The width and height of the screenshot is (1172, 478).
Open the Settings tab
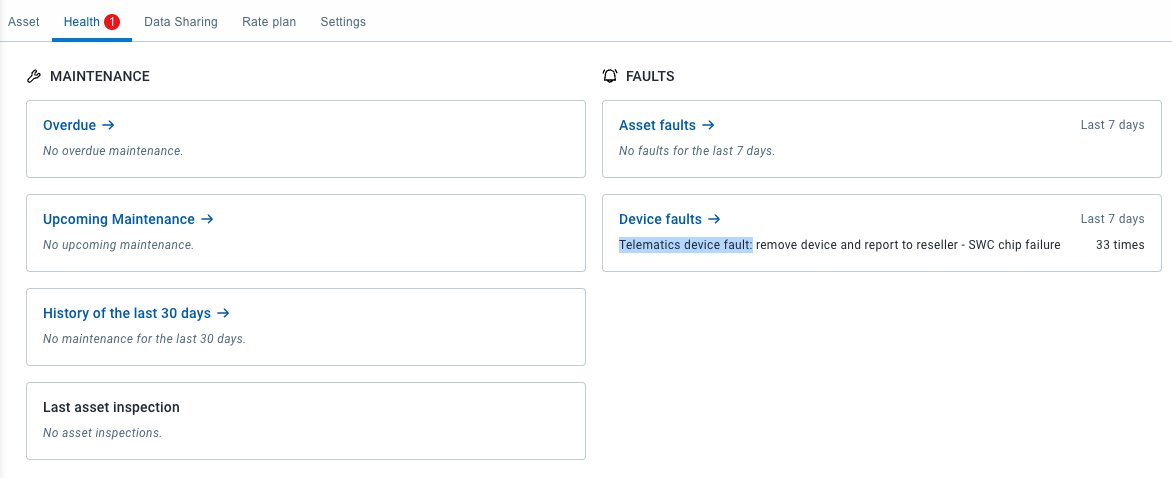point(343,22)
